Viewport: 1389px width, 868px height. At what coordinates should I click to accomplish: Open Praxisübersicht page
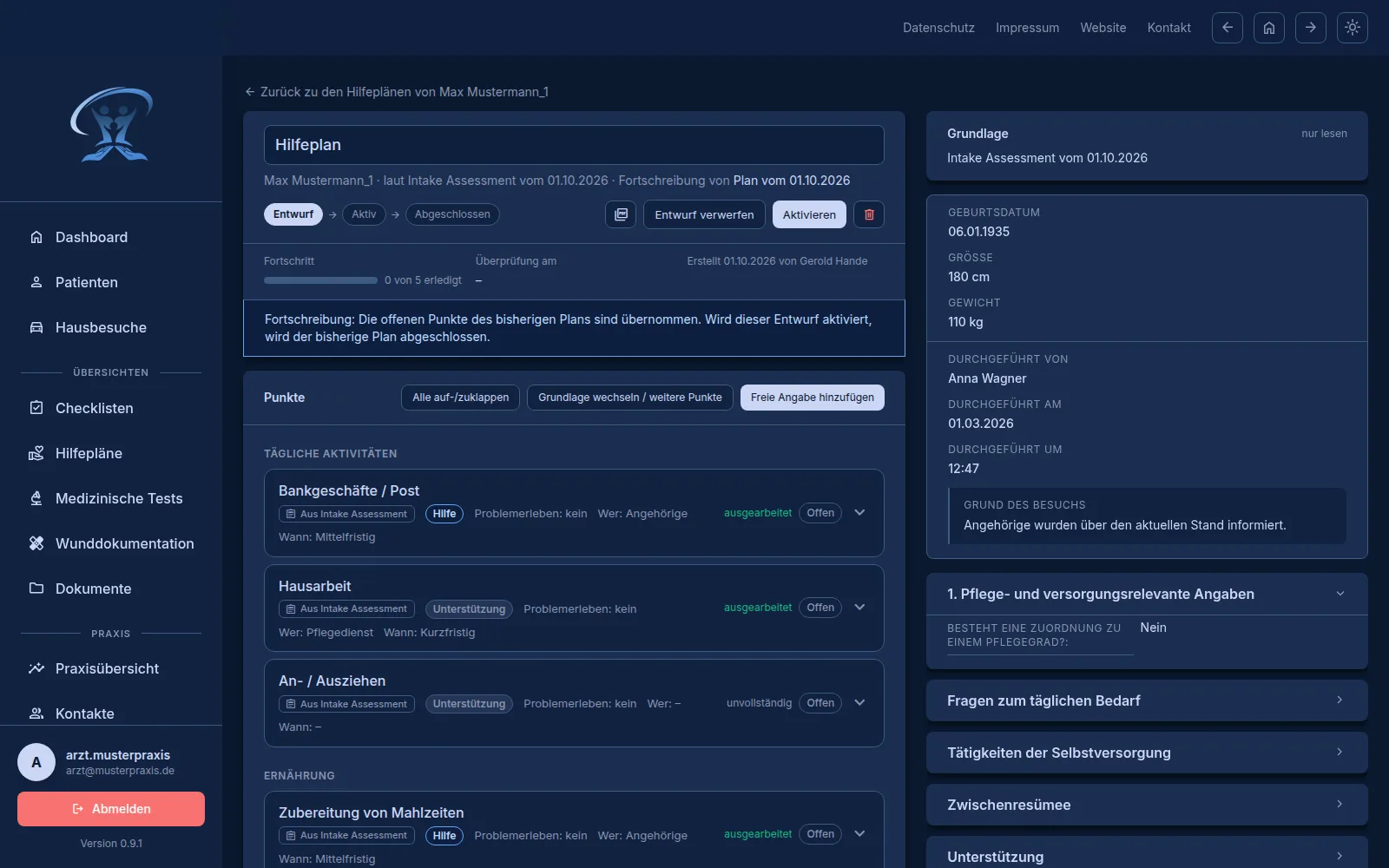[x=111, y=668]
